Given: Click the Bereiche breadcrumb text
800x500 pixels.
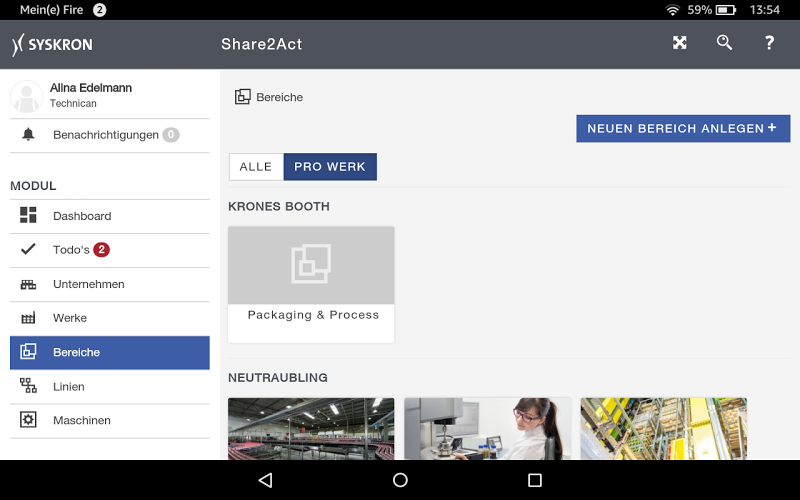Looking at the screenshot, I should click(280, 97).
